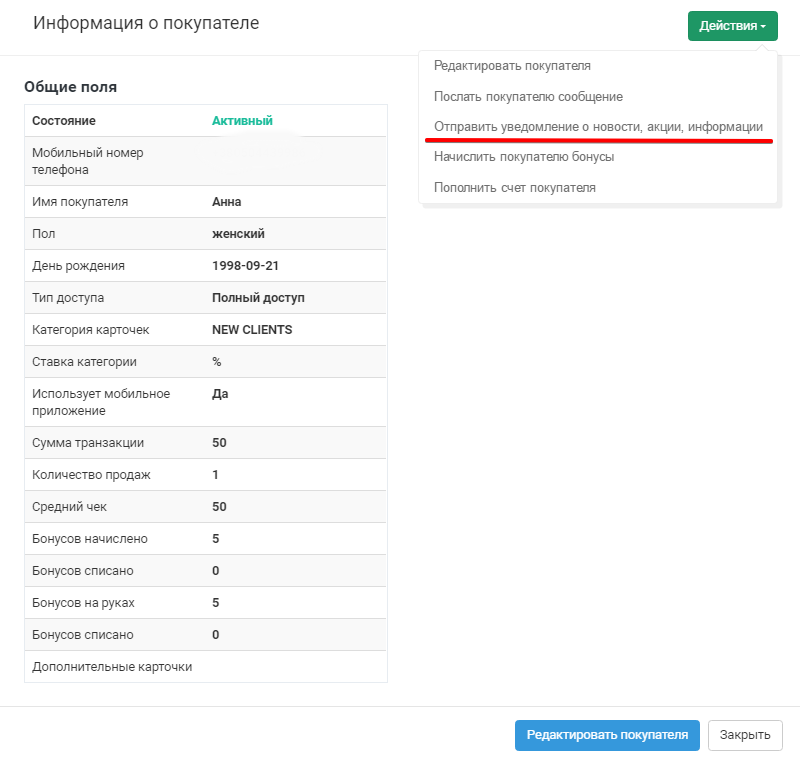Select Пополнить счет покупателя menu item
The image size is (800, 761).
[514, 187]
